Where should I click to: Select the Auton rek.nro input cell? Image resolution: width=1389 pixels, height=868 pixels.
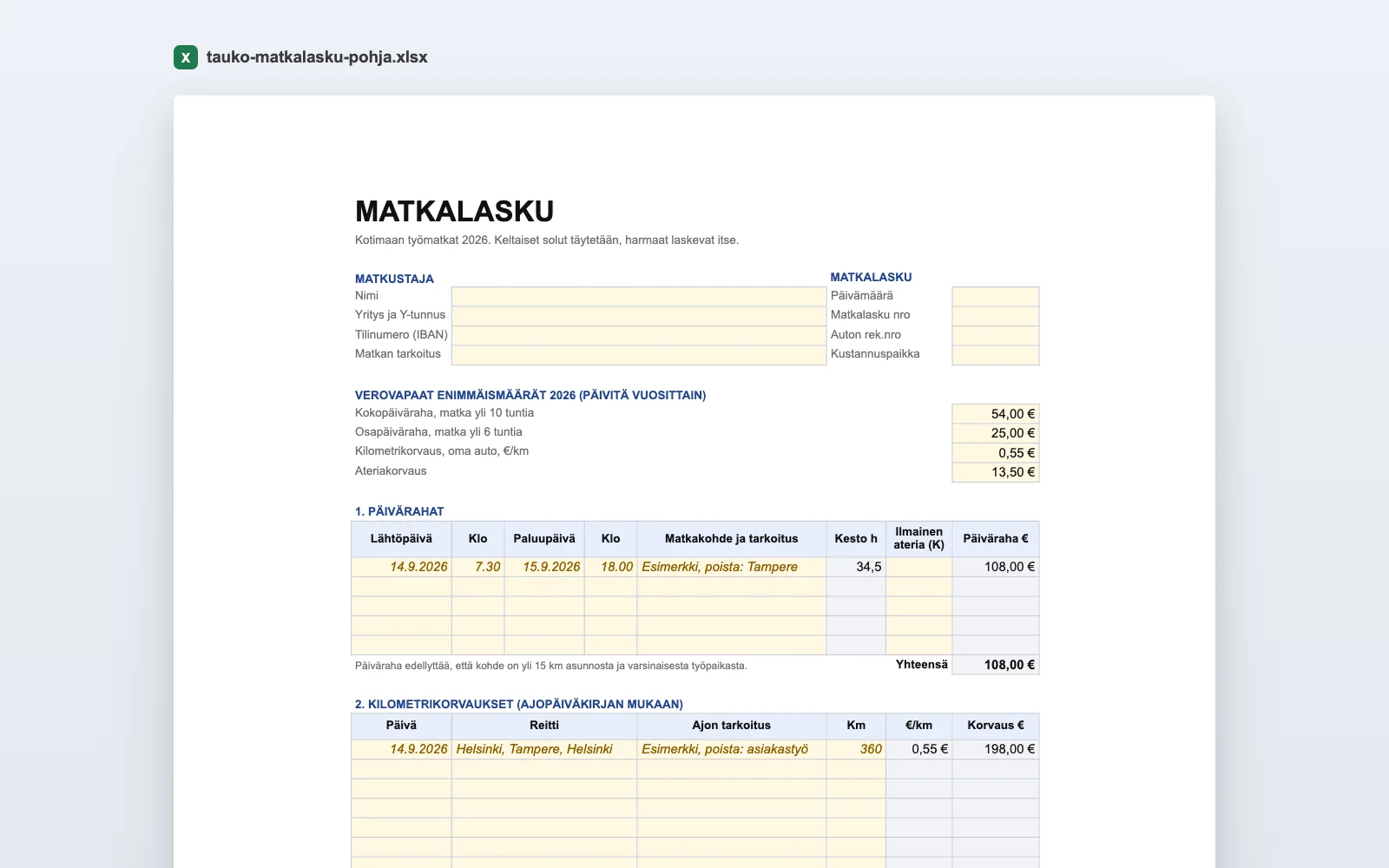point(996,336)
